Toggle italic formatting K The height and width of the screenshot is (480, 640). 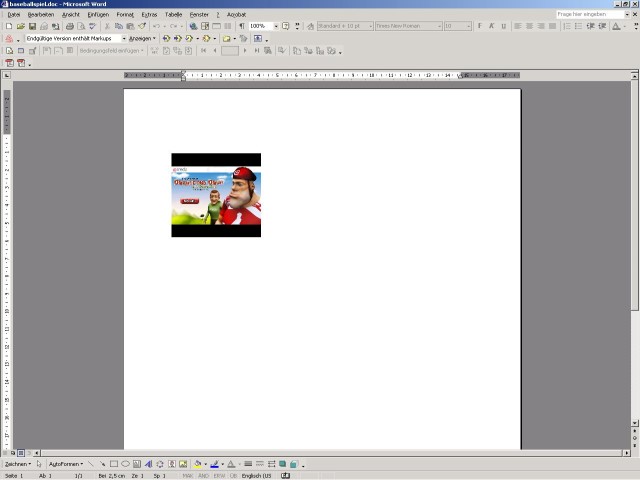pos(492,26)
